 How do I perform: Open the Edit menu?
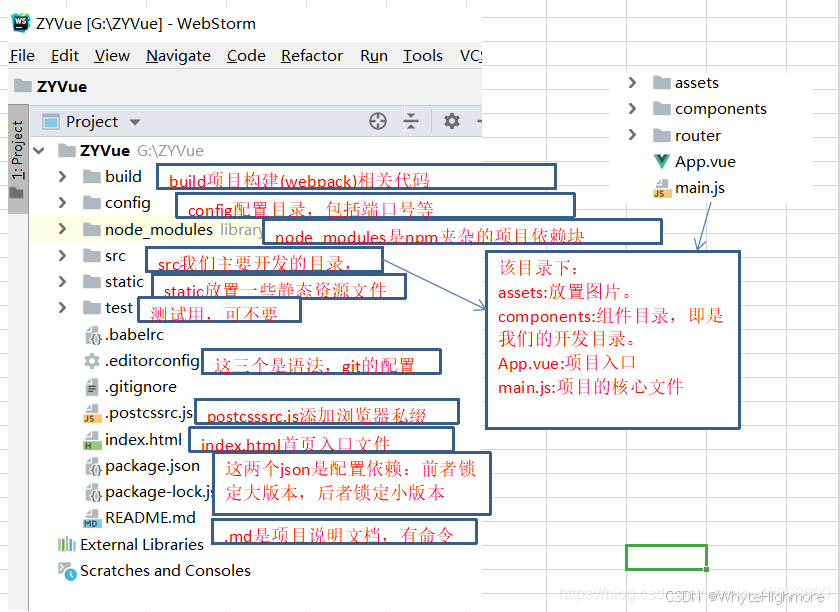pos(65,56)
